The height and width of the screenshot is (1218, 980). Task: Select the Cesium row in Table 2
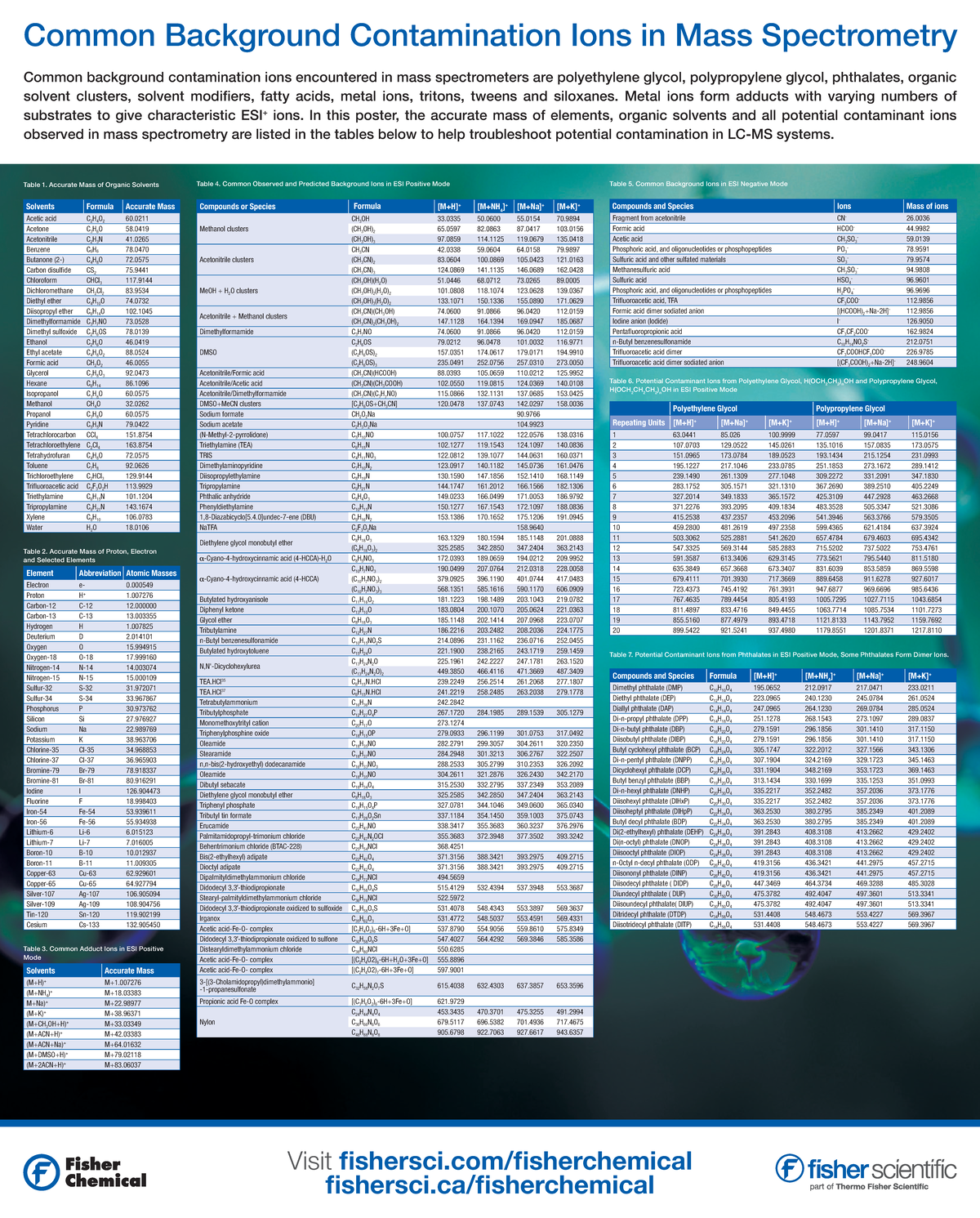38,925
